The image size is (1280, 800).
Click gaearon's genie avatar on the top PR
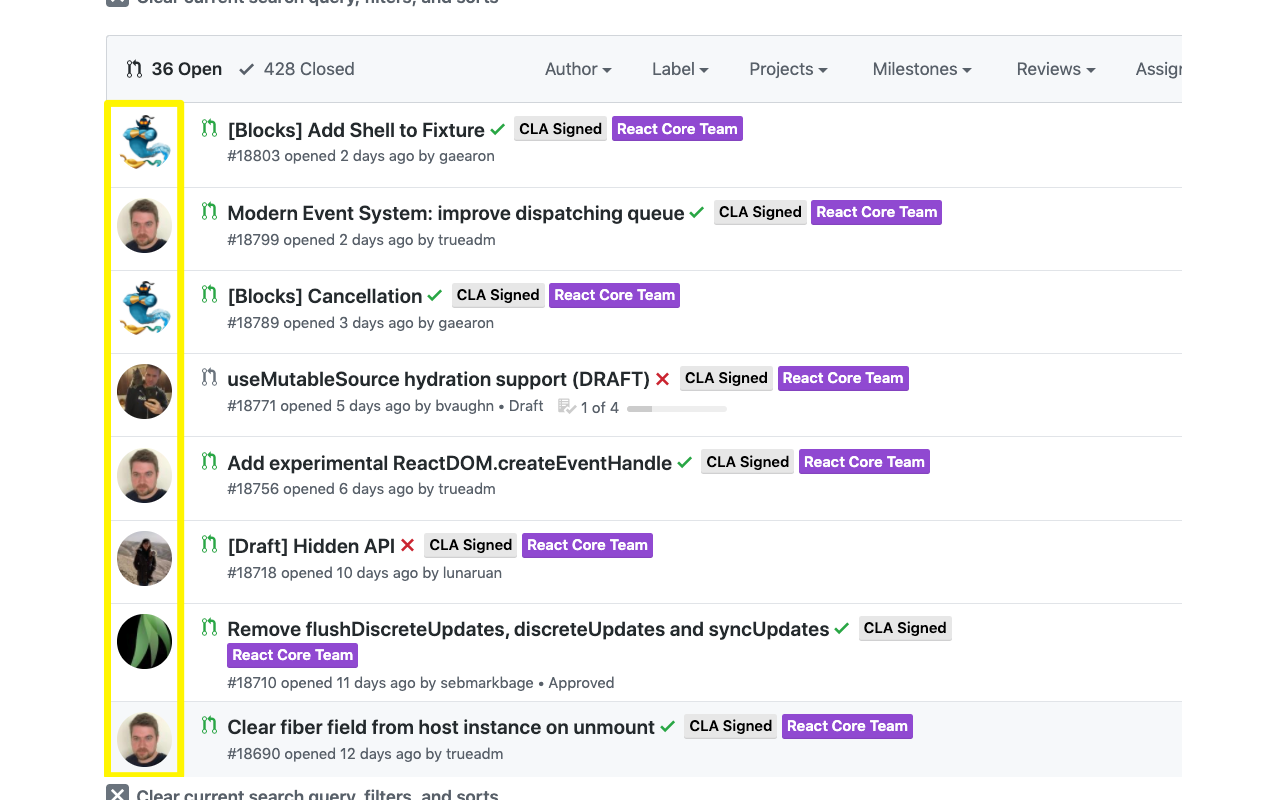[144, 142]
